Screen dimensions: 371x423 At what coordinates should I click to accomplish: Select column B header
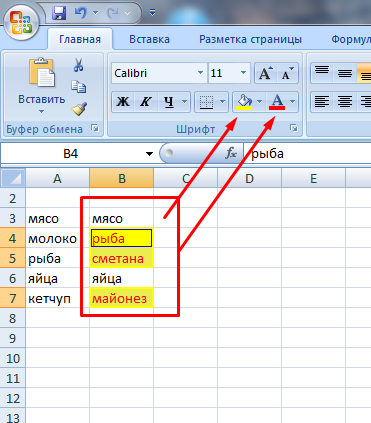[x=122, y=179]
